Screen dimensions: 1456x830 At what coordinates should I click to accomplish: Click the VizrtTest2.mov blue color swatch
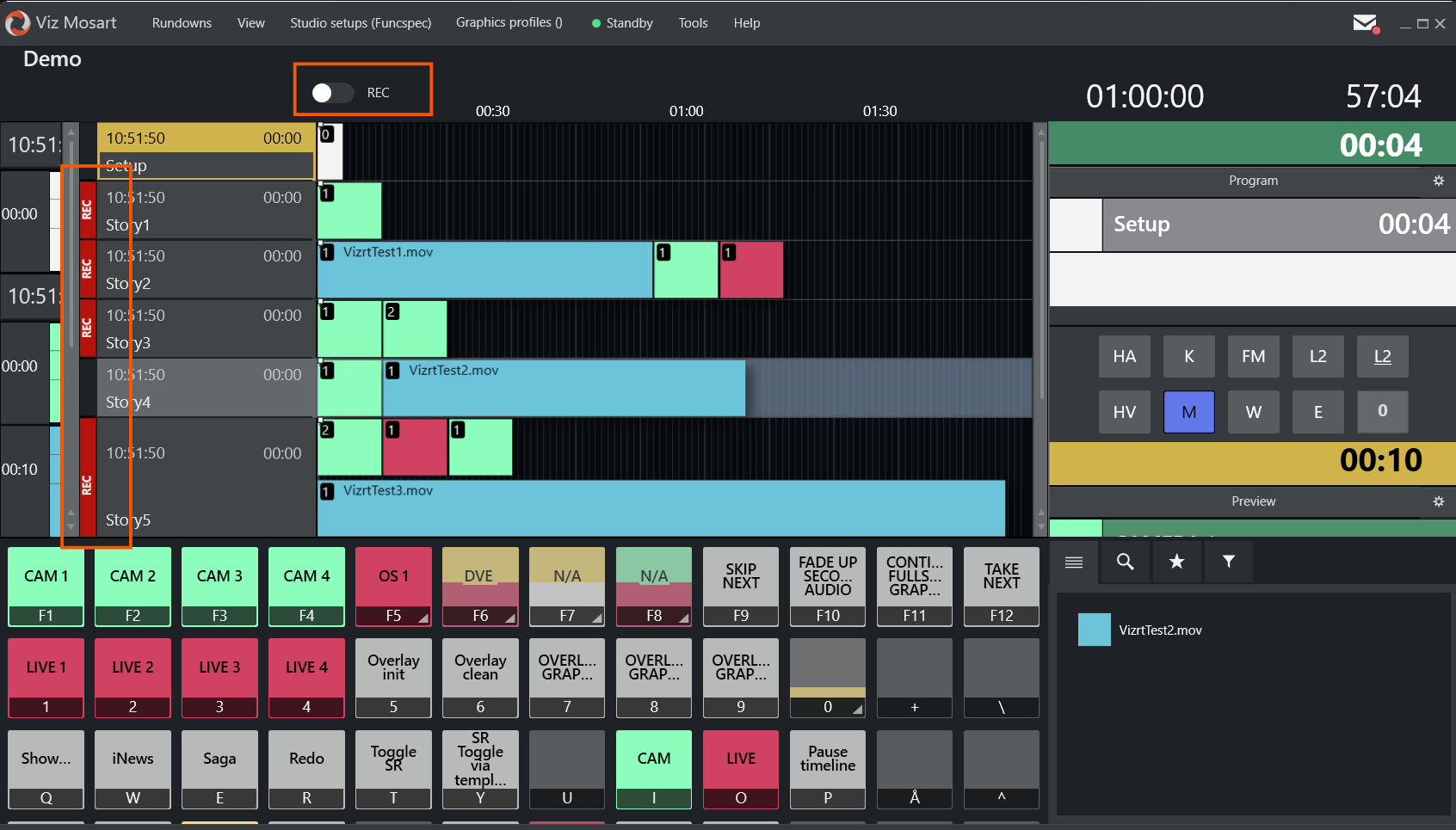coord(1094,630)
